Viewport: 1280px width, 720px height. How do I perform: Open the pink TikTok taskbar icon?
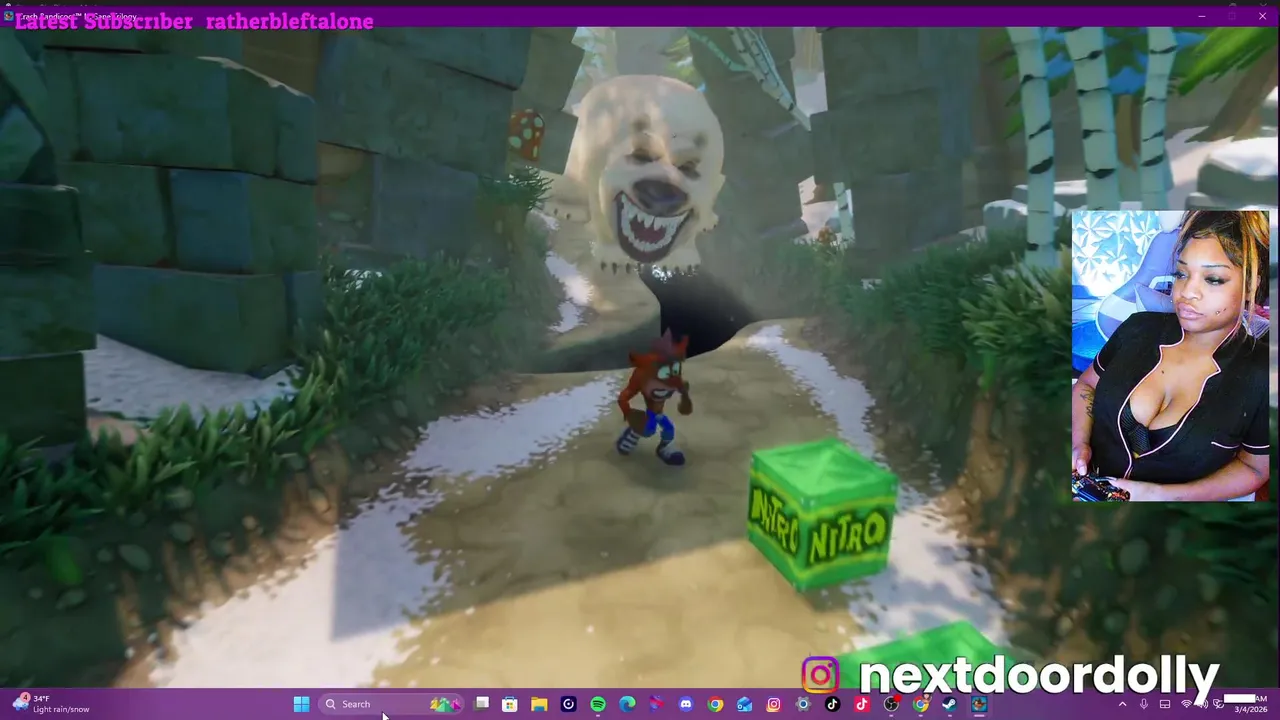(862, 704)
